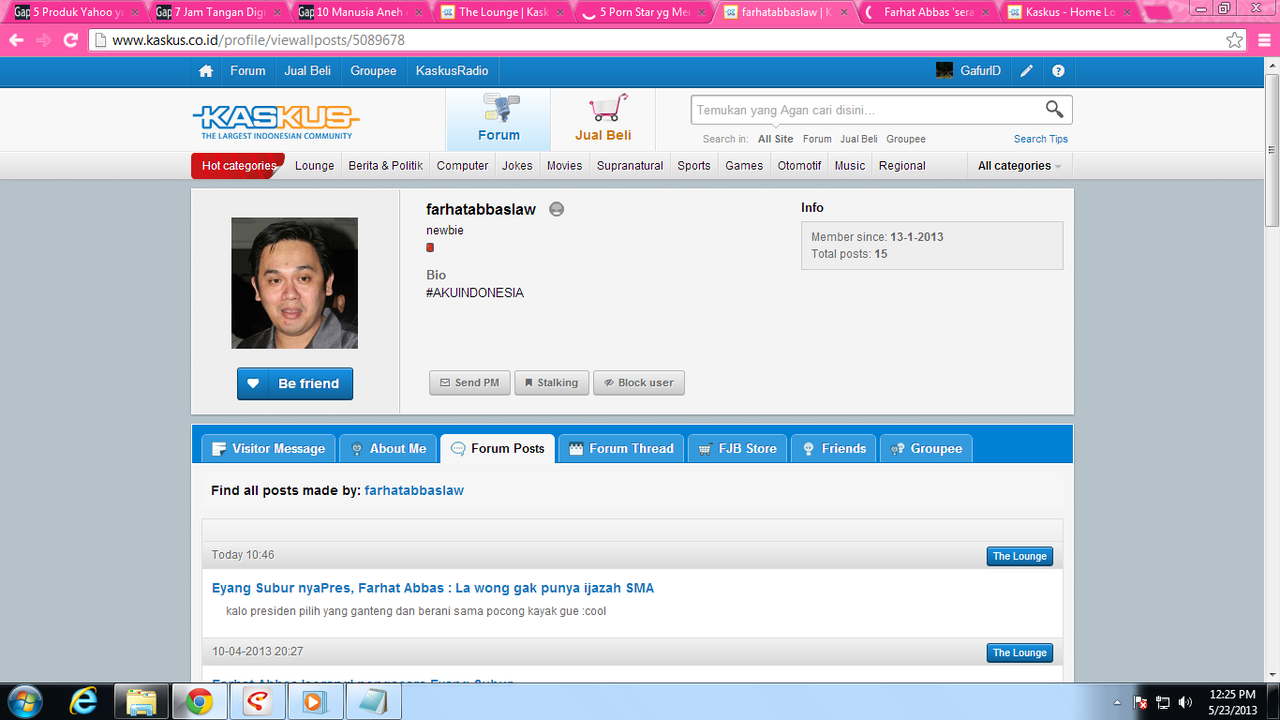Screen dimensions: 1280x720
Task: Click the search magnifier icon
Action: click(x=1054, y=109)
